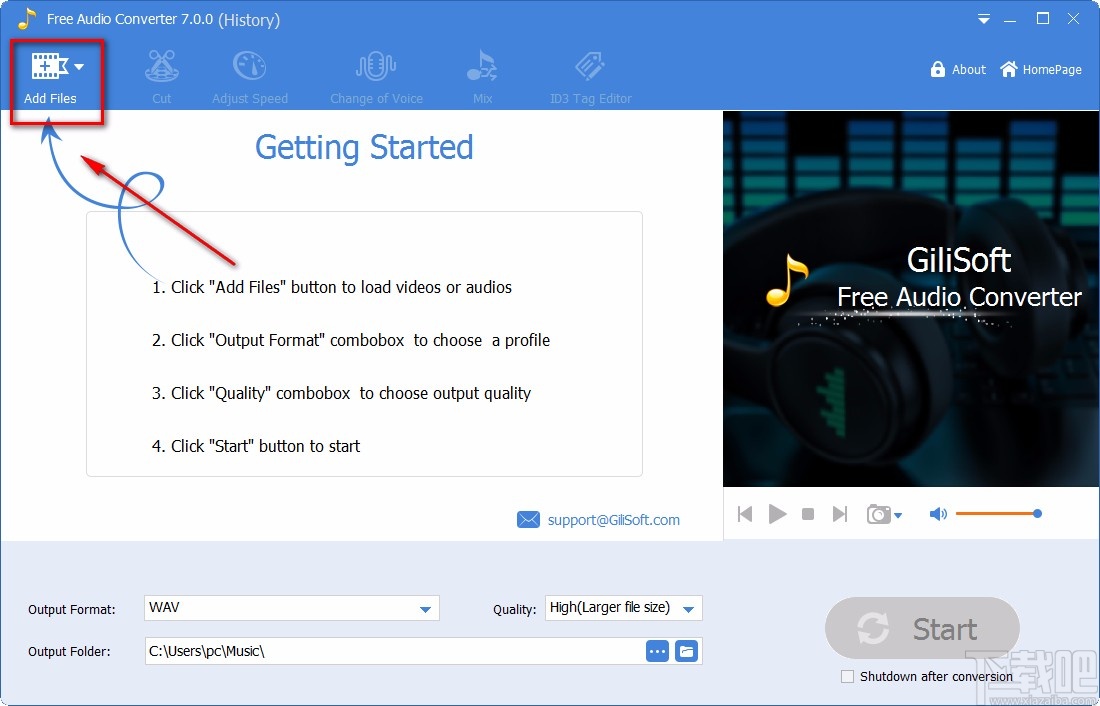Open the Cut tool
The width and height of the screenshot is (1100, 706).
[161, 79]
